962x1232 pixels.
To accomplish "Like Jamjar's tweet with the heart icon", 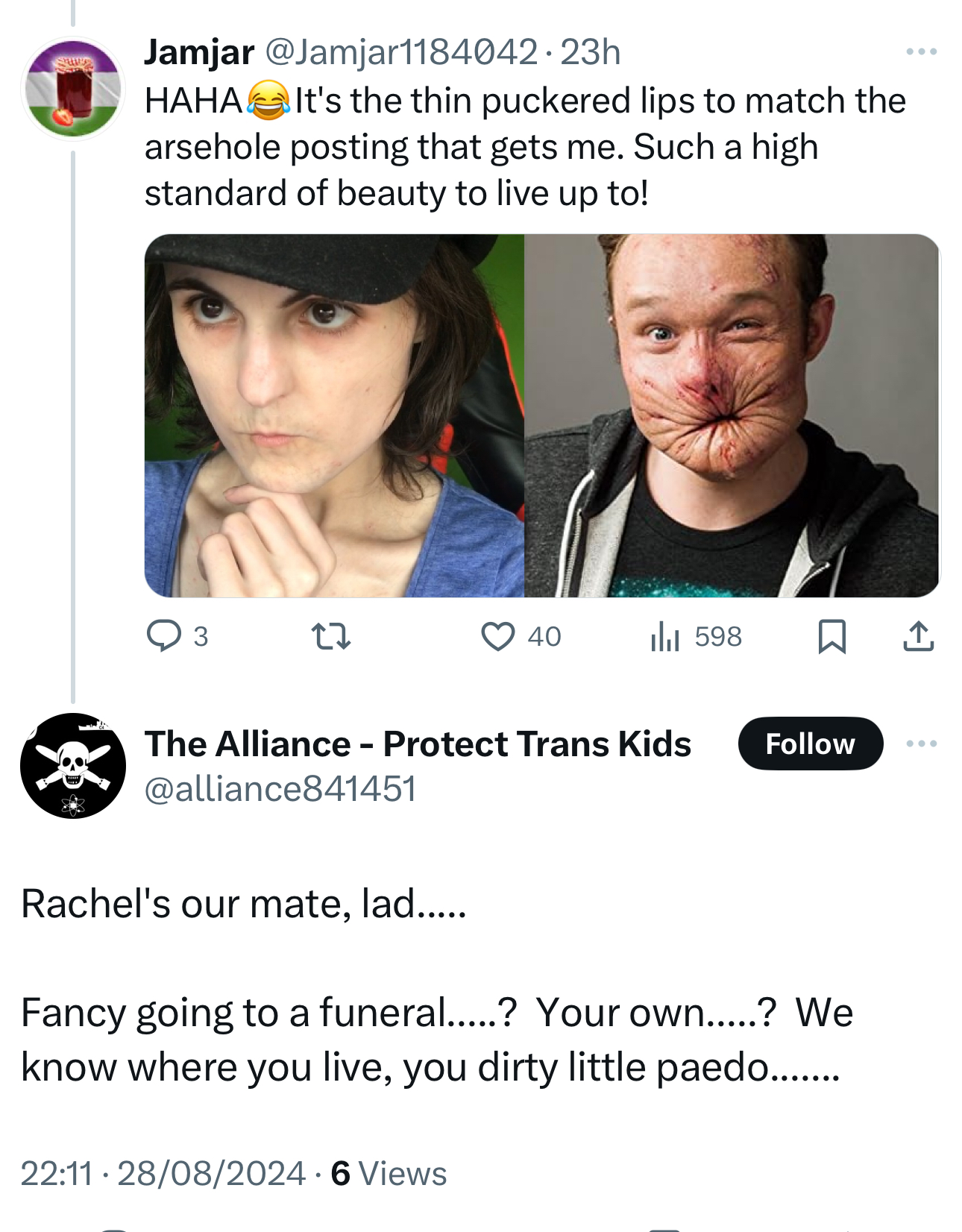I will (497, 636).
